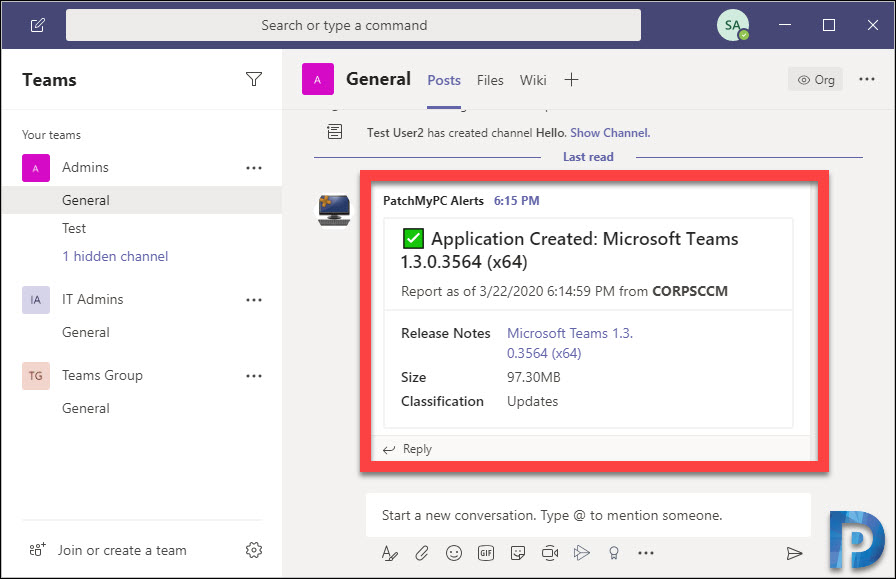Click the Admins team avatar

(x=36, y=168)
